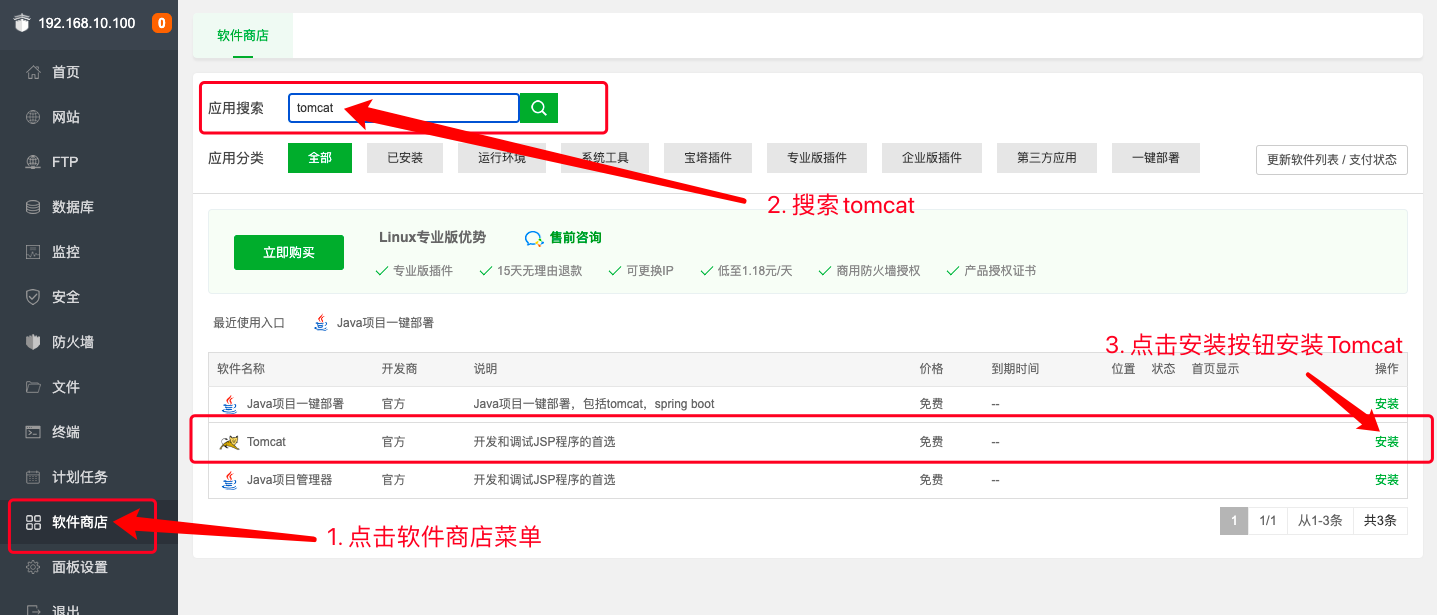Click the Java项目管理器 software name

pos(289,480)
